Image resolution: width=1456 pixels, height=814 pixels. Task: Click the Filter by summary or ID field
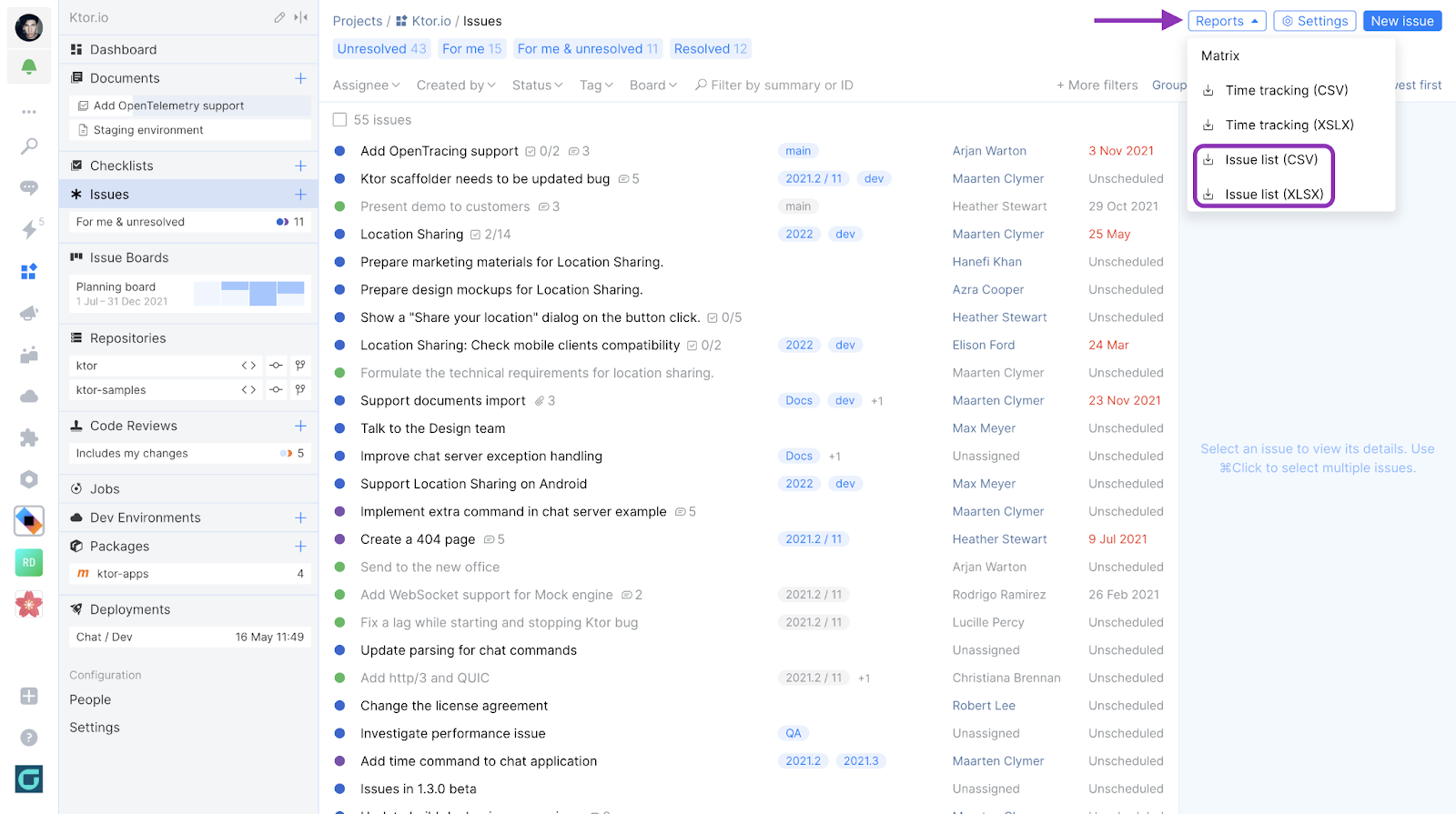tap(782, 85)
